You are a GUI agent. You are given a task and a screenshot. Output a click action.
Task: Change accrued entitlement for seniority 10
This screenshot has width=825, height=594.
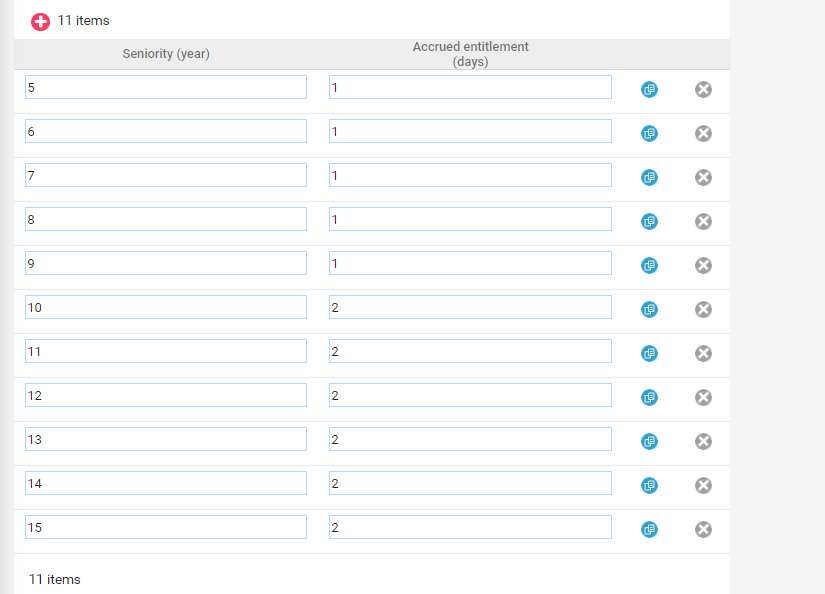coord(470,307)
